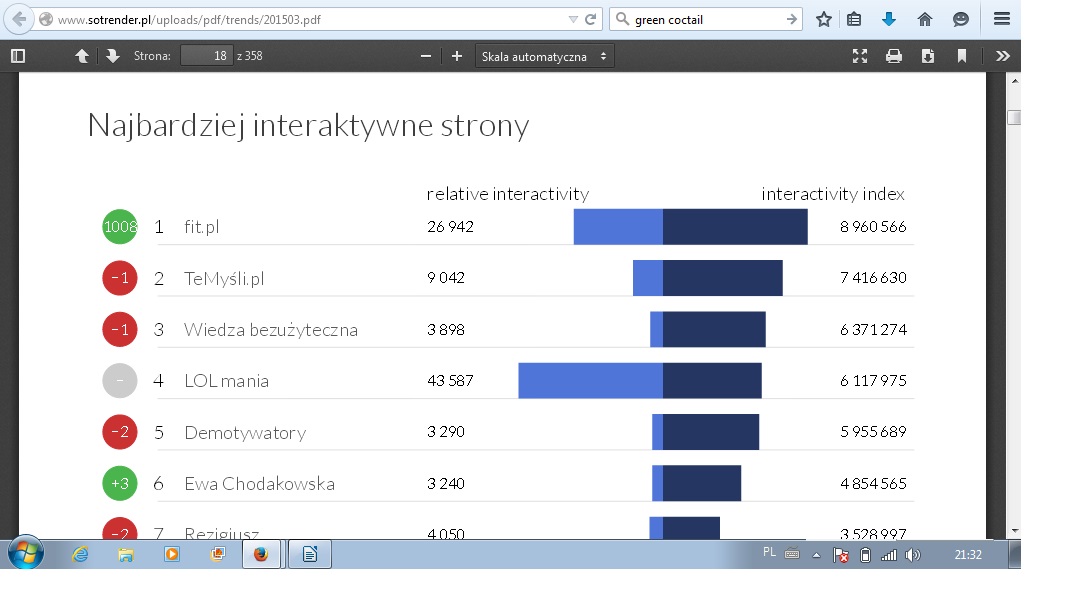The width and height of the screenshot is (1072, 616).
Task: Toggle the PDF sidebar panel
Action: tap(17, 56)
